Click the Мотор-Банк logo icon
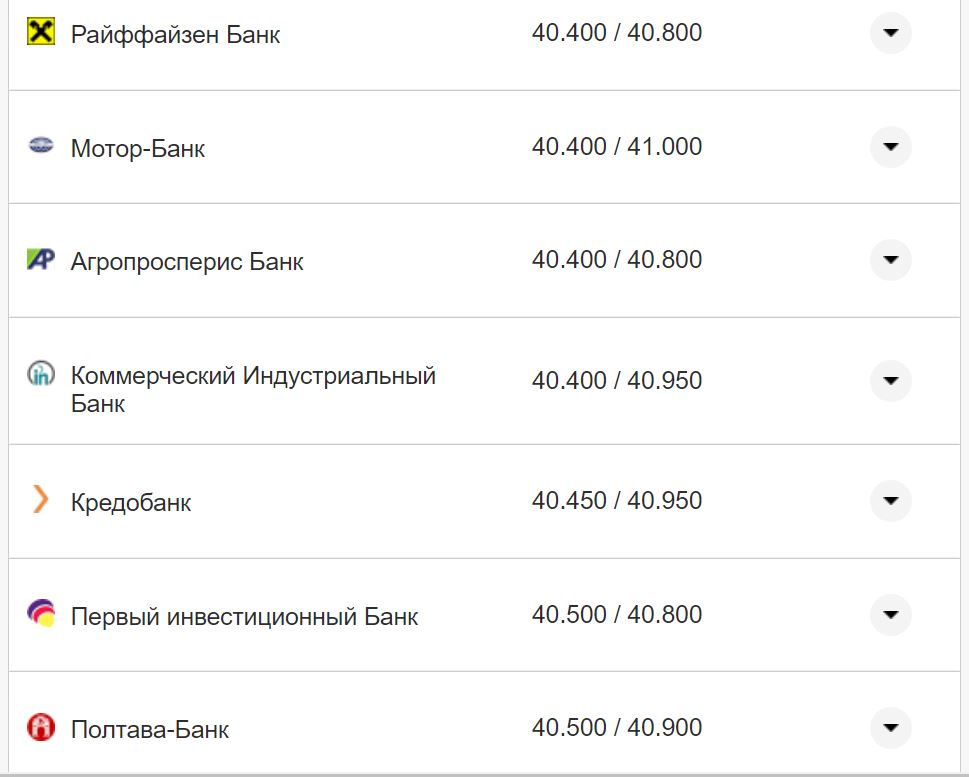This screenshot has width=969, height=777. [x=39, y=147]
